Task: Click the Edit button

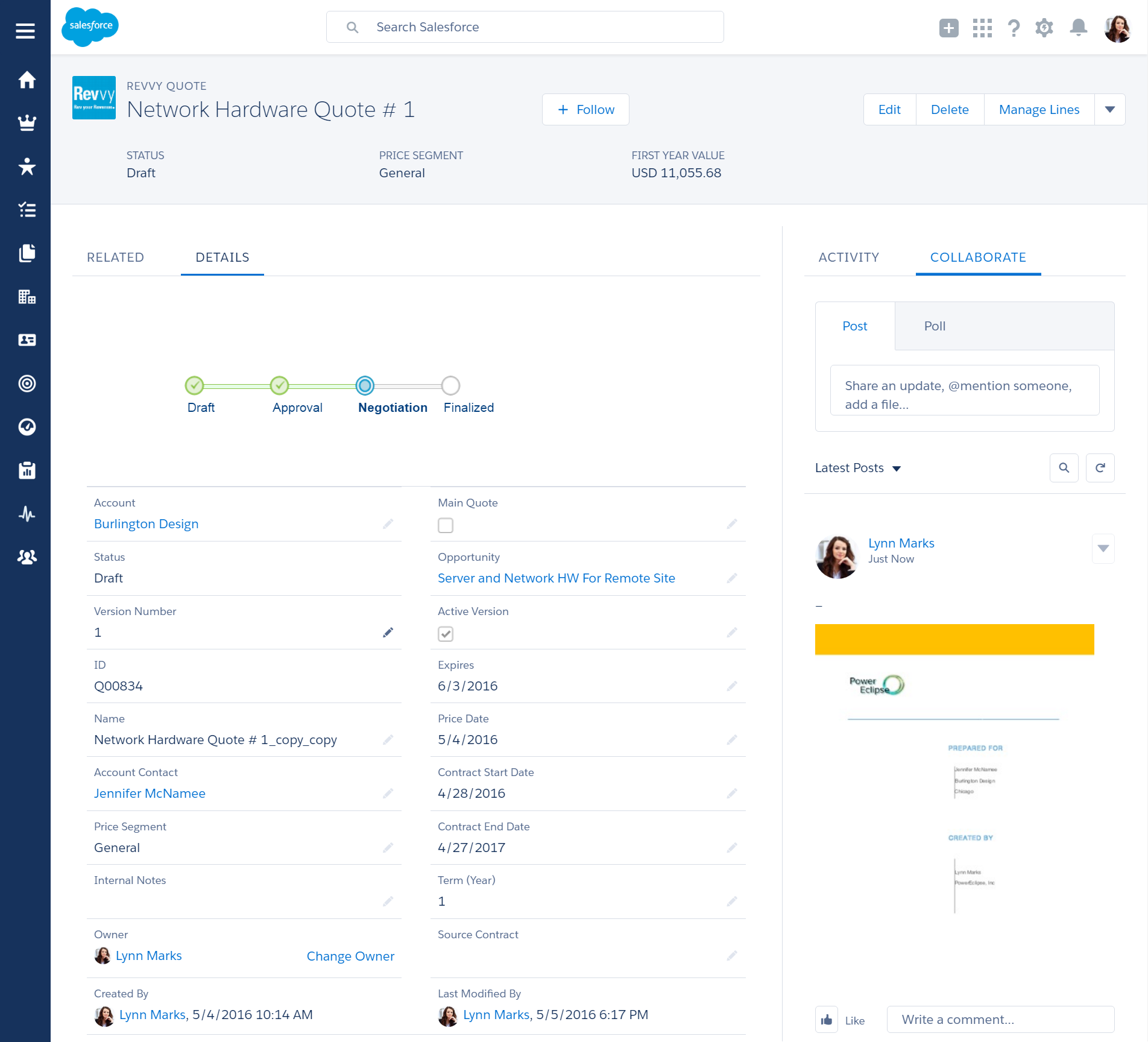Action: point(889,110)
